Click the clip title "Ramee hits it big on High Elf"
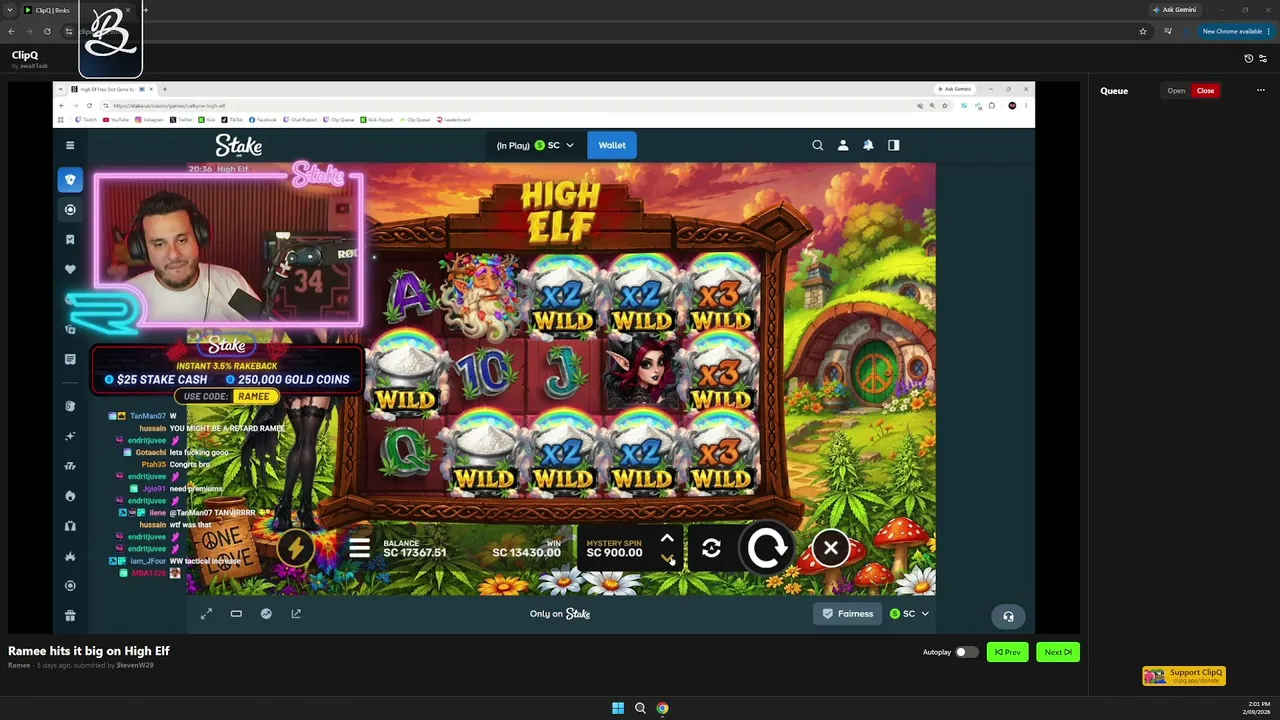The width and height of the screenshot is (1280, 720). (89, 651)
